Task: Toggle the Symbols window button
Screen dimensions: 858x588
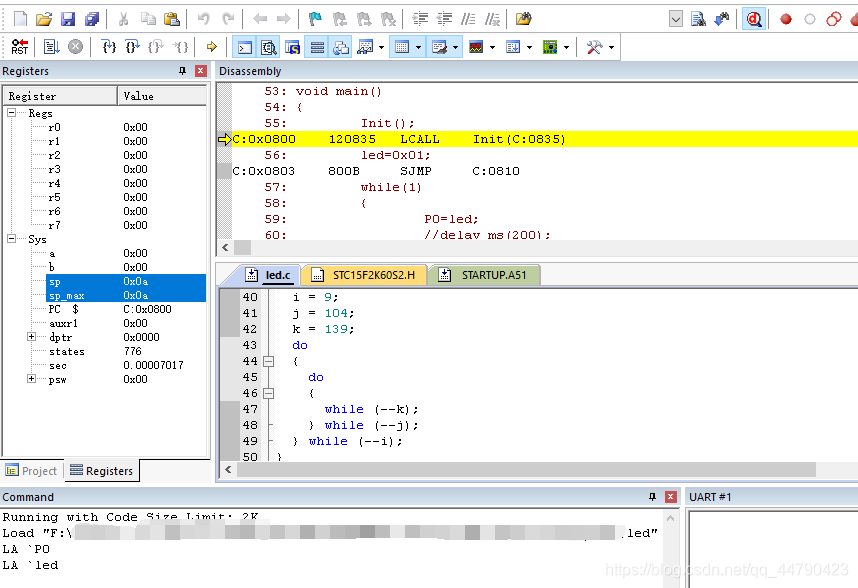Action: tap(293, 48)
